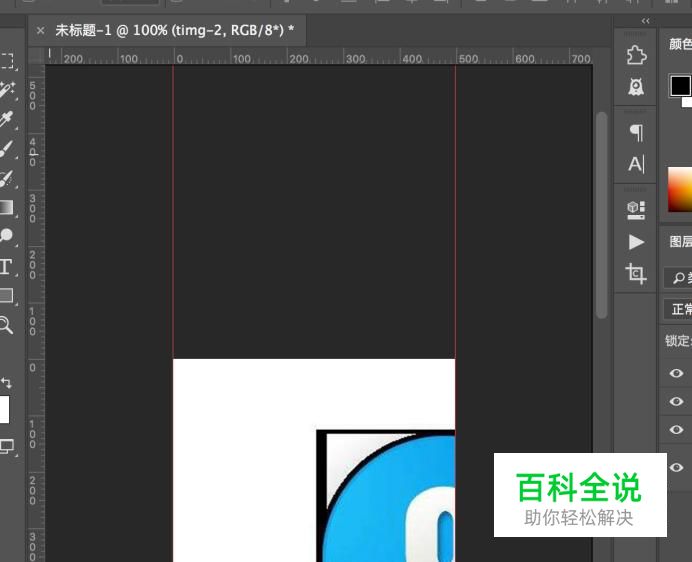The height and width of the screenshot is (562, 692).
Task: Select the Gradient tool
Action: click(x=7, y=207)
